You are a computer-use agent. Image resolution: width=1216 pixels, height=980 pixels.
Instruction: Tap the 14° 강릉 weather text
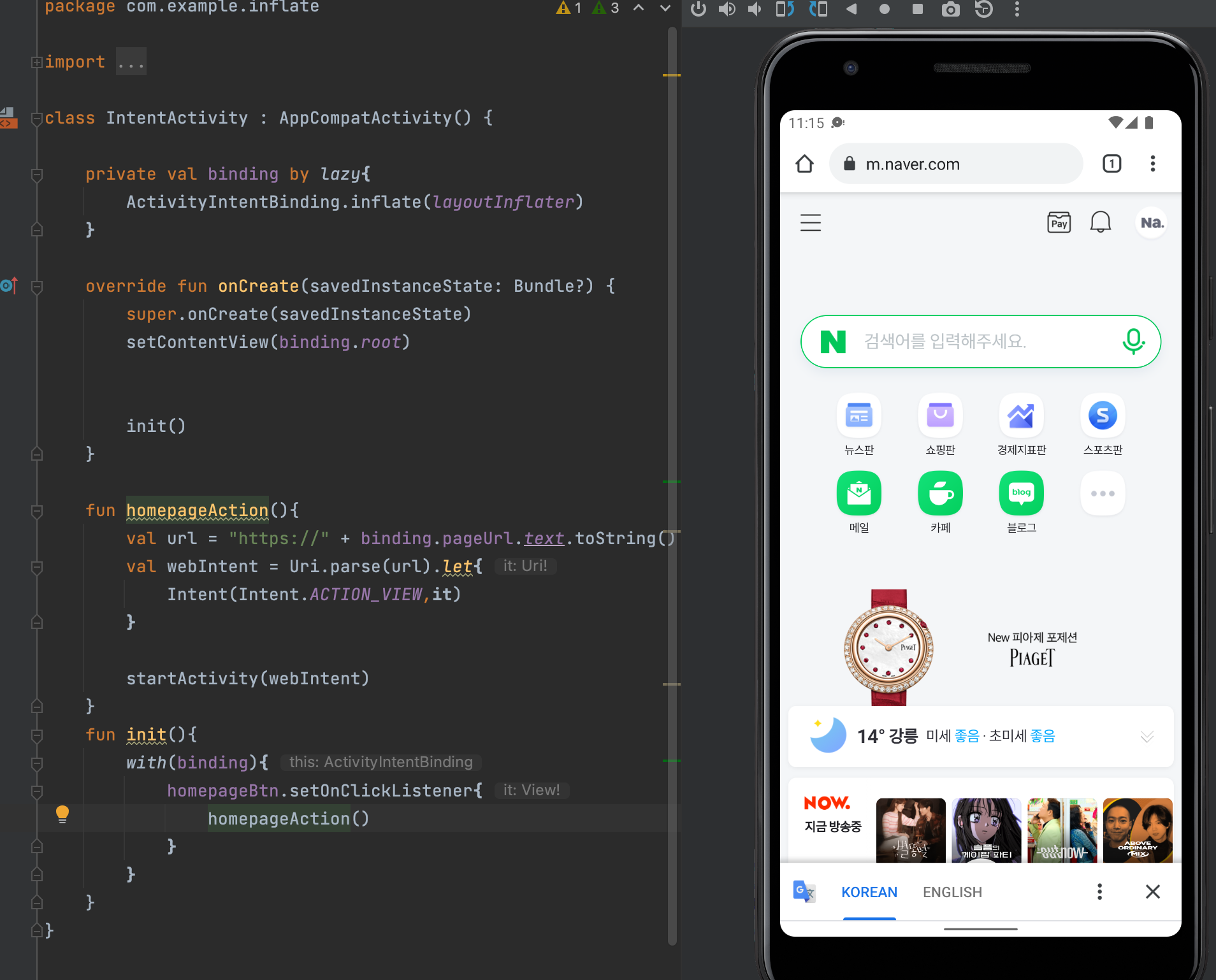click(887, 737)
